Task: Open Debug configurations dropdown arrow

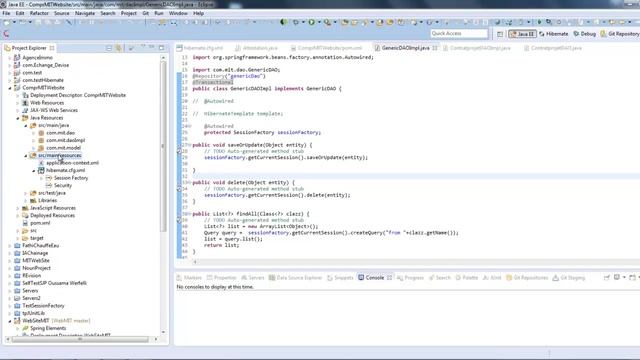Action: (303, 22)
